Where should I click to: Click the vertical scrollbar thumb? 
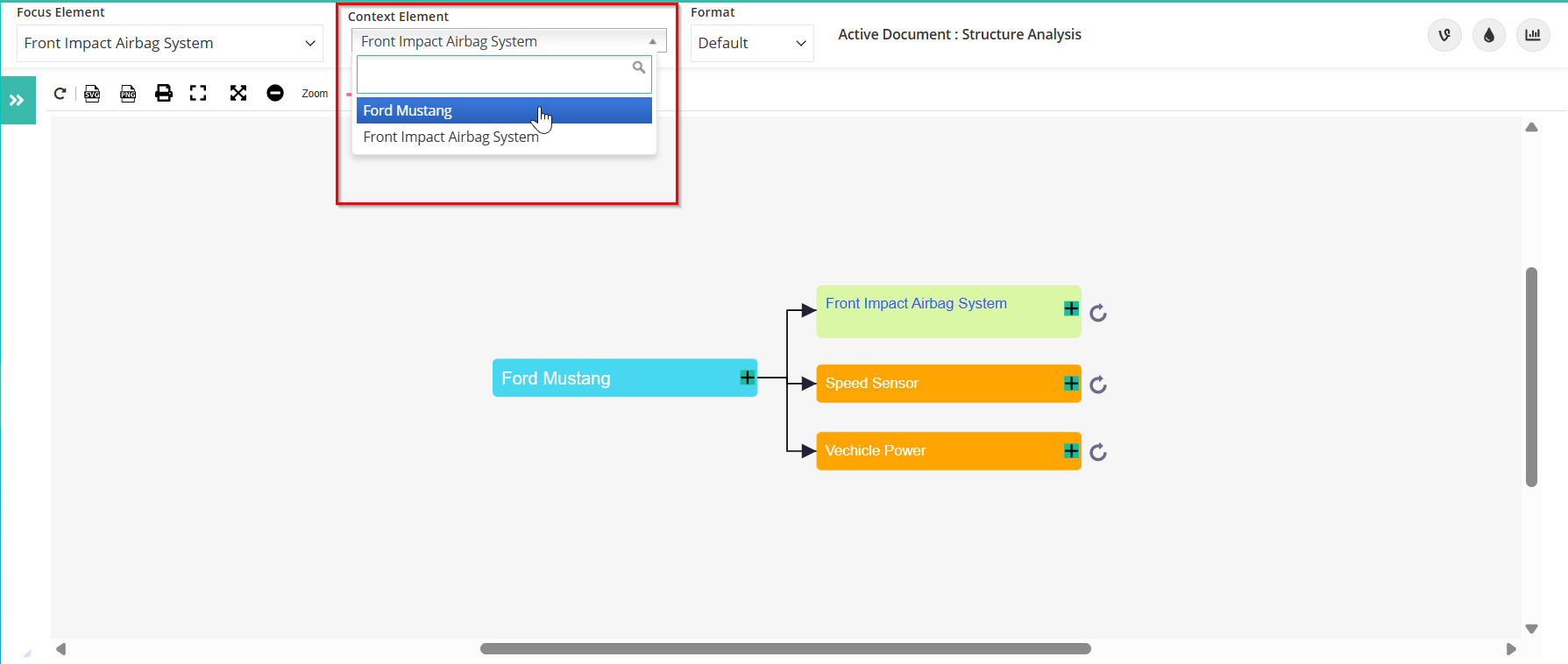click(1531, 377)
